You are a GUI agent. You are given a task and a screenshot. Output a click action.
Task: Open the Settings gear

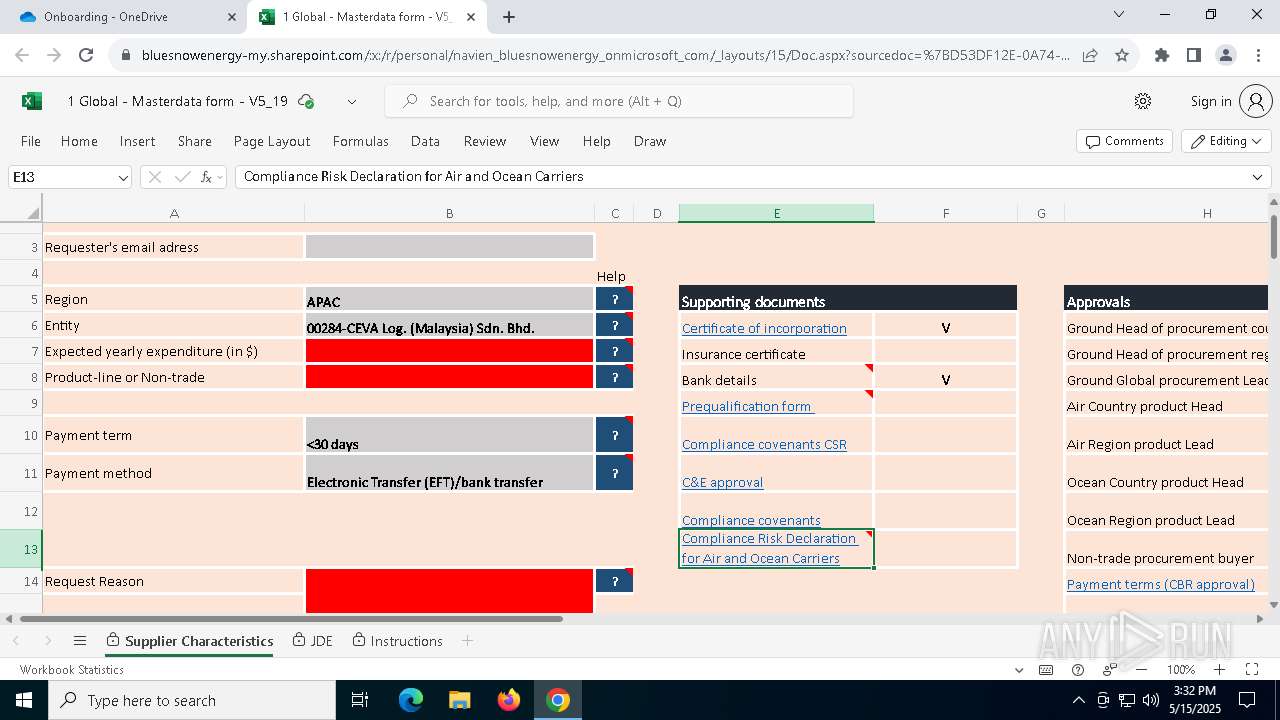point(1143,101)
